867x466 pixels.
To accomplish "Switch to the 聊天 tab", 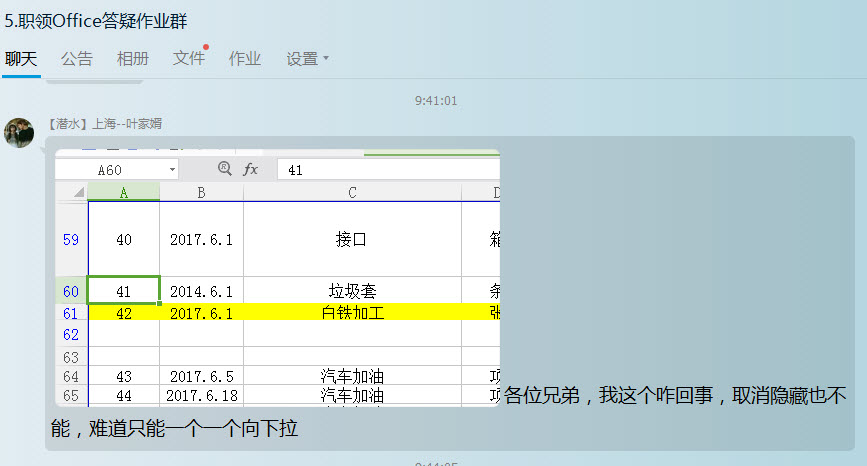I will (21, 59).
